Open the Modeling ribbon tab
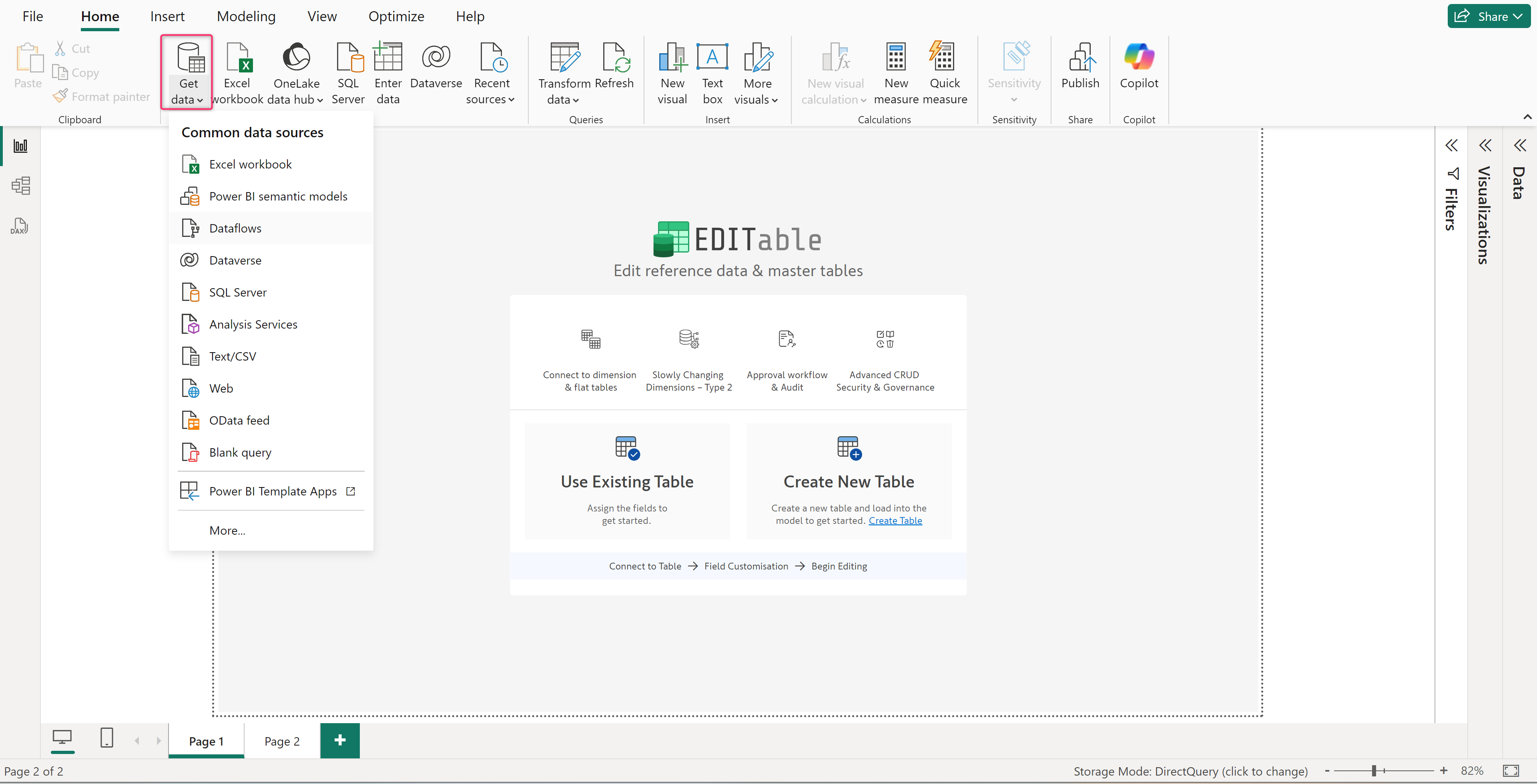The image size is (1537, 784). 246,16
